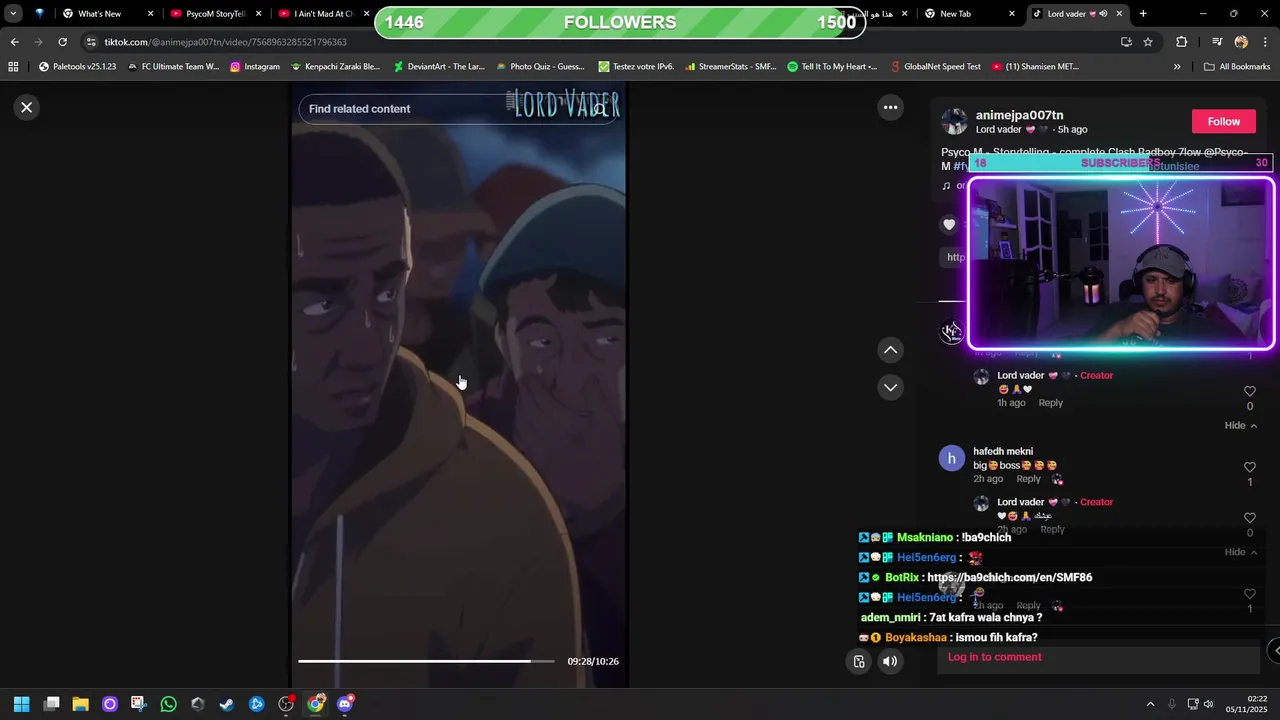The image size is (1280, 720).
Task: Show hidden bookmarks with double chevron
Action: tap(1177, 67)
